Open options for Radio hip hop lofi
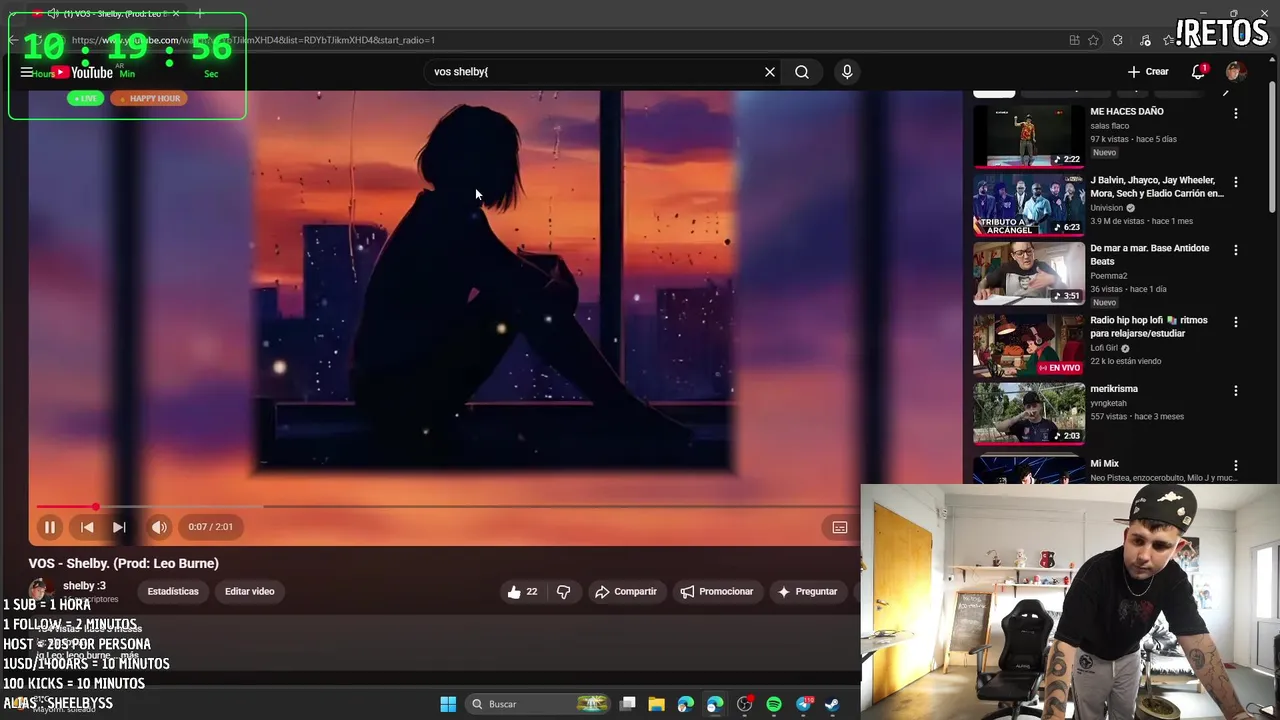Viewport: 1280px width, 720px height. tap(1236, 323)
